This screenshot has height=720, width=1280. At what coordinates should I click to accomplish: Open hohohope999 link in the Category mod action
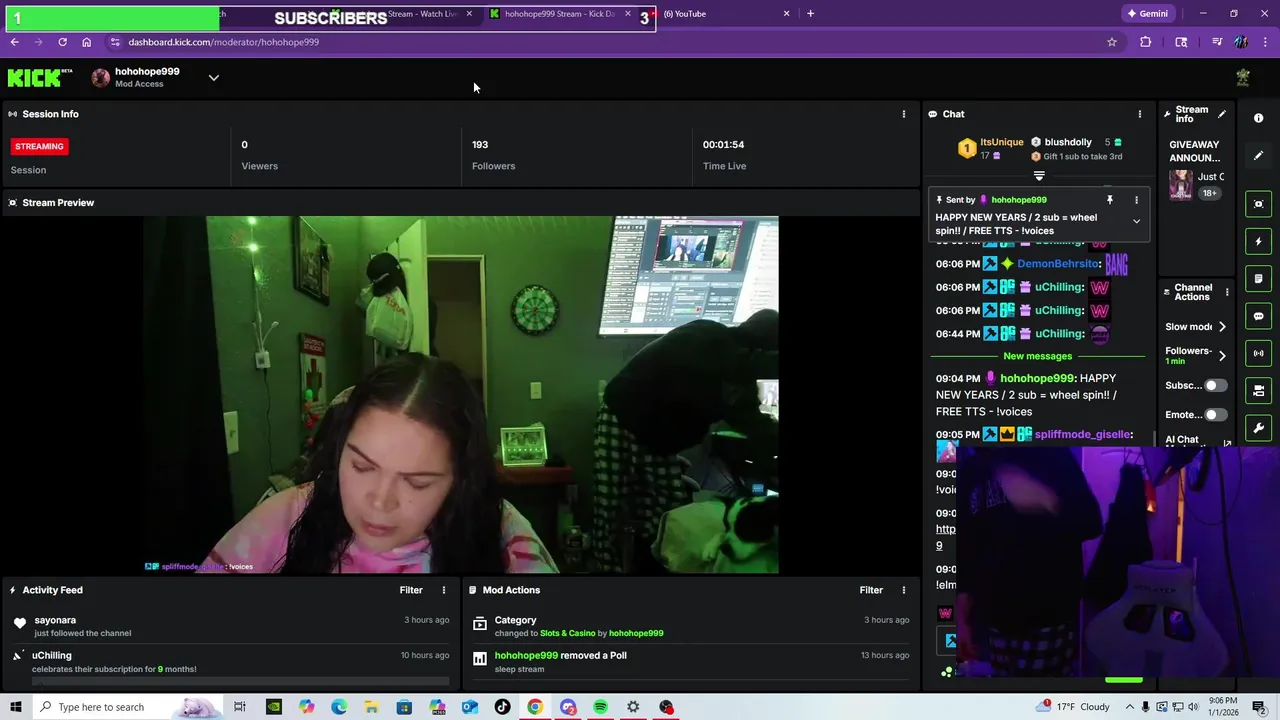coord(636,633)
